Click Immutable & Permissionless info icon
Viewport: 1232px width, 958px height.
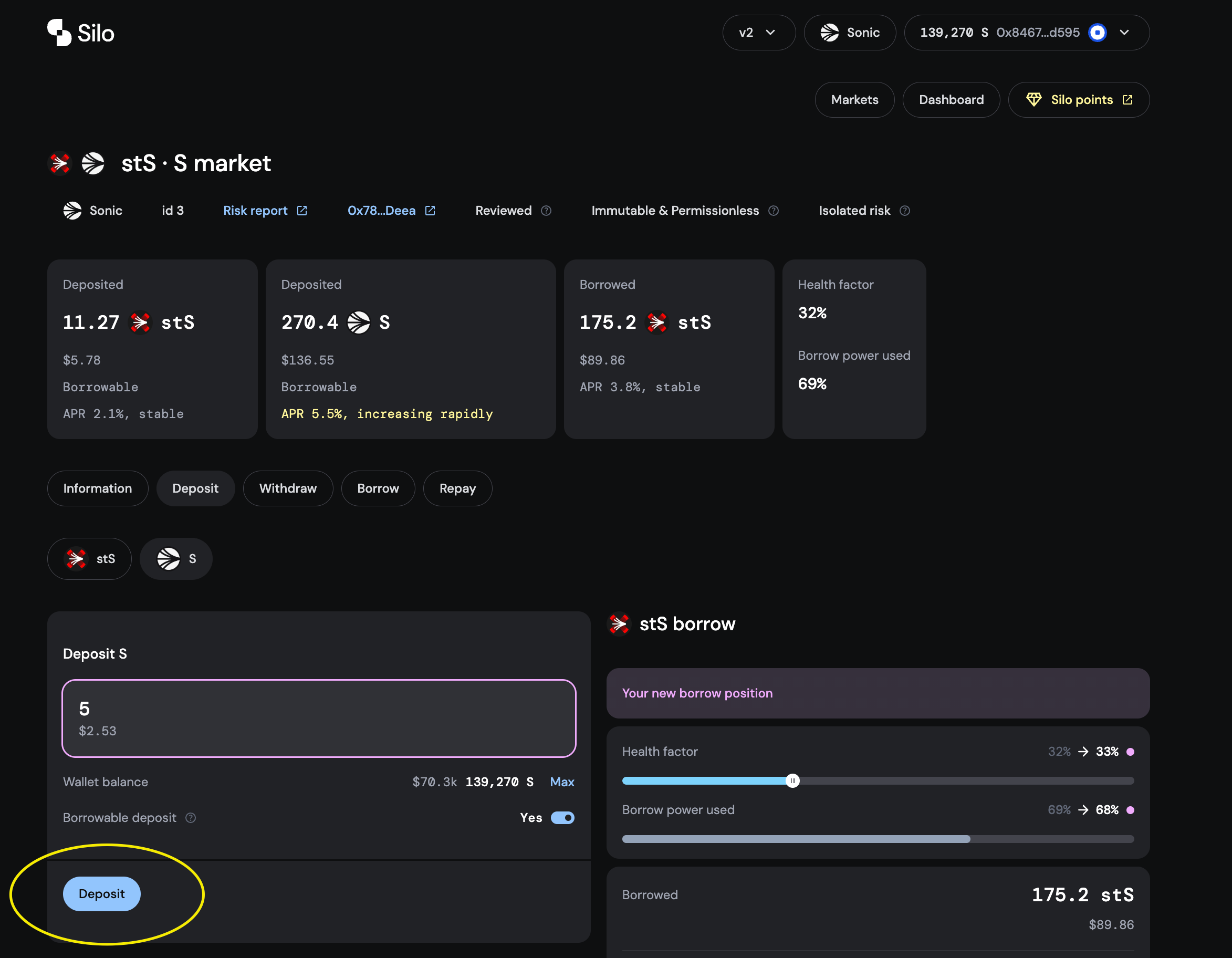[x=773, y=211]
